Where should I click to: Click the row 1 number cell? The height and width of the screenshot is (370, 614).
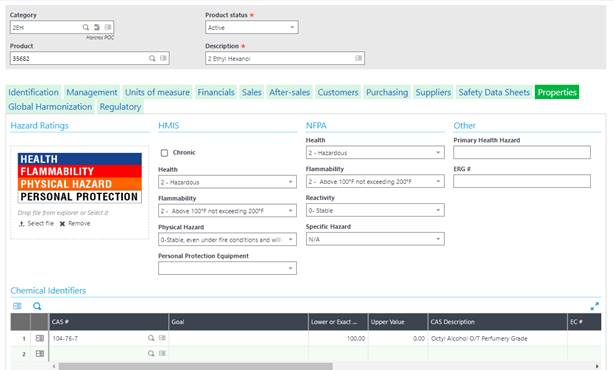pos(20,338)
